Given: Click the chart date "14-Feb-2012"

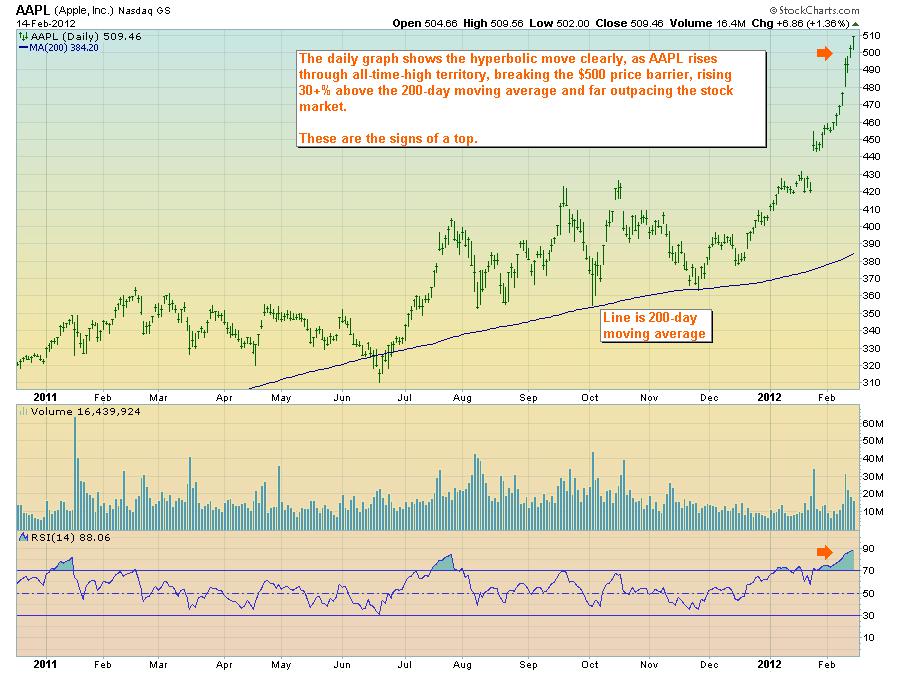Looking at the screenshot, I should 46,24.
